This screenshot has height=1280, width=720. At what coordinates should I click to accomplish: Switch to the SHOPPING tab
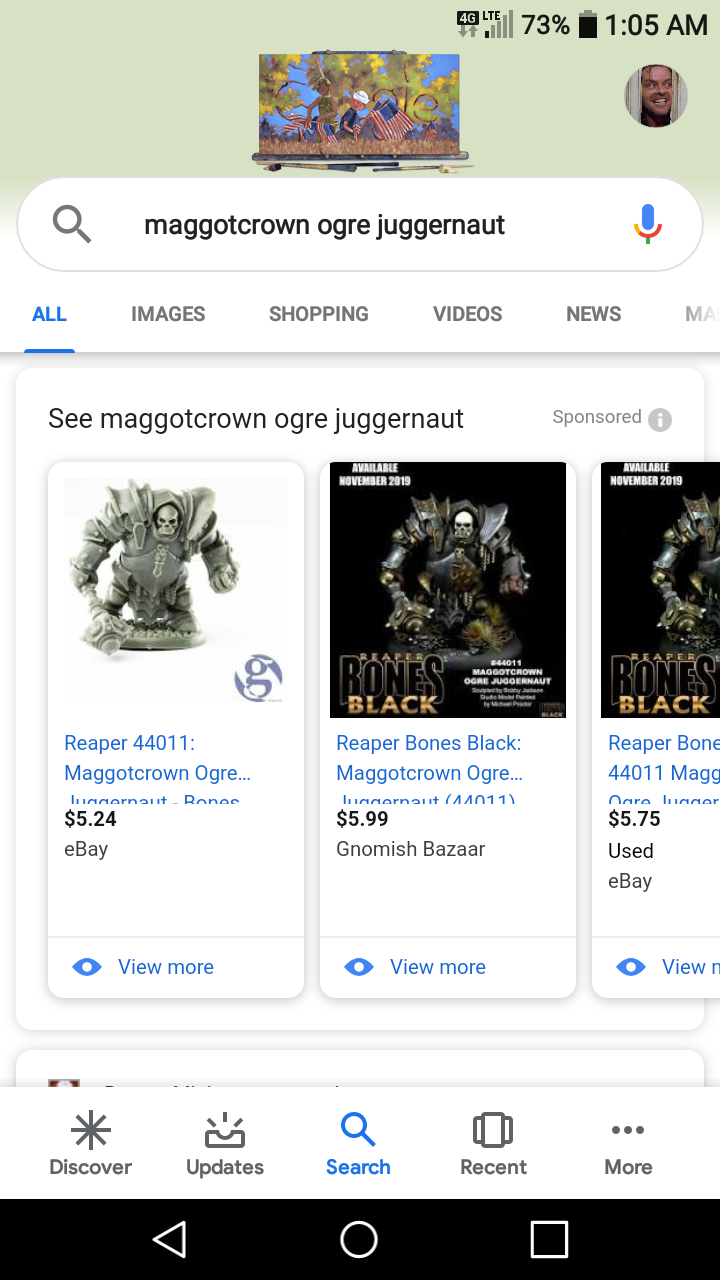tap(319, 314)
